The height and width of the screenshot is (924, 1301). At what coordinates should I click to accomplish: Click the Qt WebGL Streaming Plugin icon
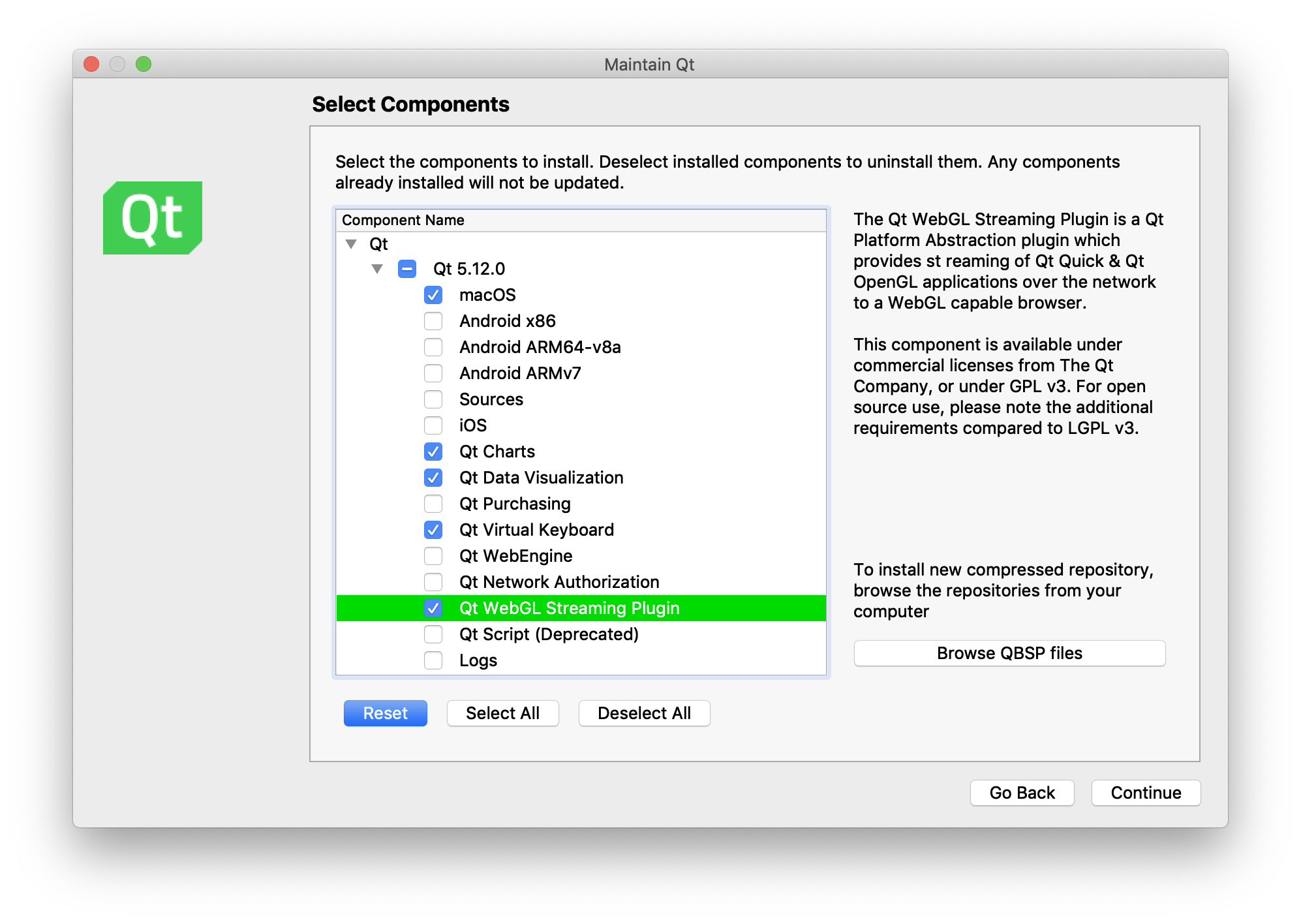(x=432, y=607)
